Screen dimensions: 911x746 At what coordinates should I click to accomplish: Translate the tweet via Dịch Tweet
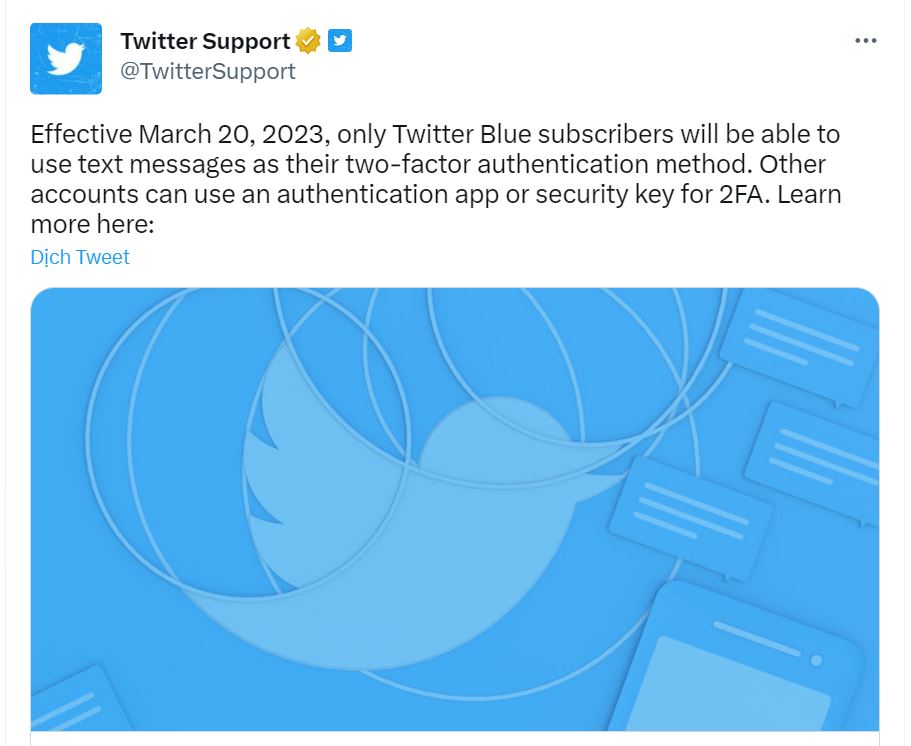tap(80, 257)
